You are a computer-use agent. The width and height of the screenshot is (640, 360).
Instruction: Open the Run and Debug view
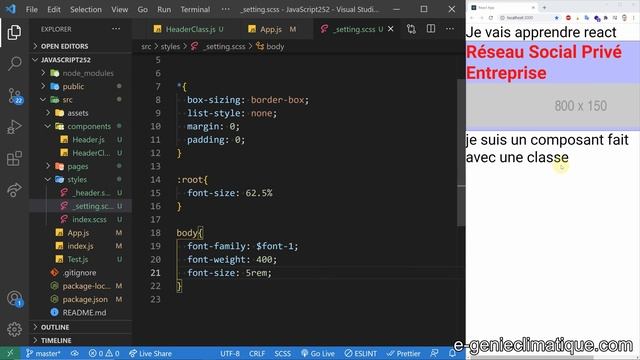pos(14,127)
